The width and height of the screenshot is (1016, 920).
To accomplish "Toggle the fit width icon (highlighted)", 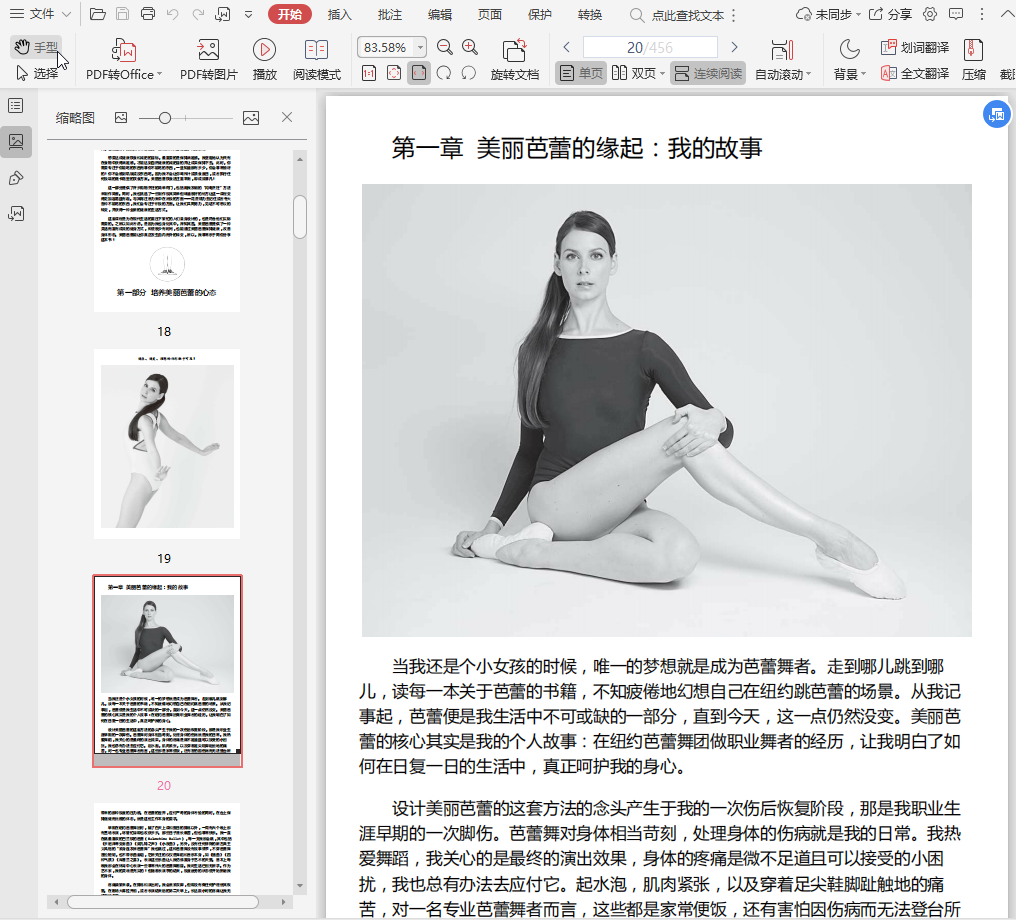I will 419,73.
